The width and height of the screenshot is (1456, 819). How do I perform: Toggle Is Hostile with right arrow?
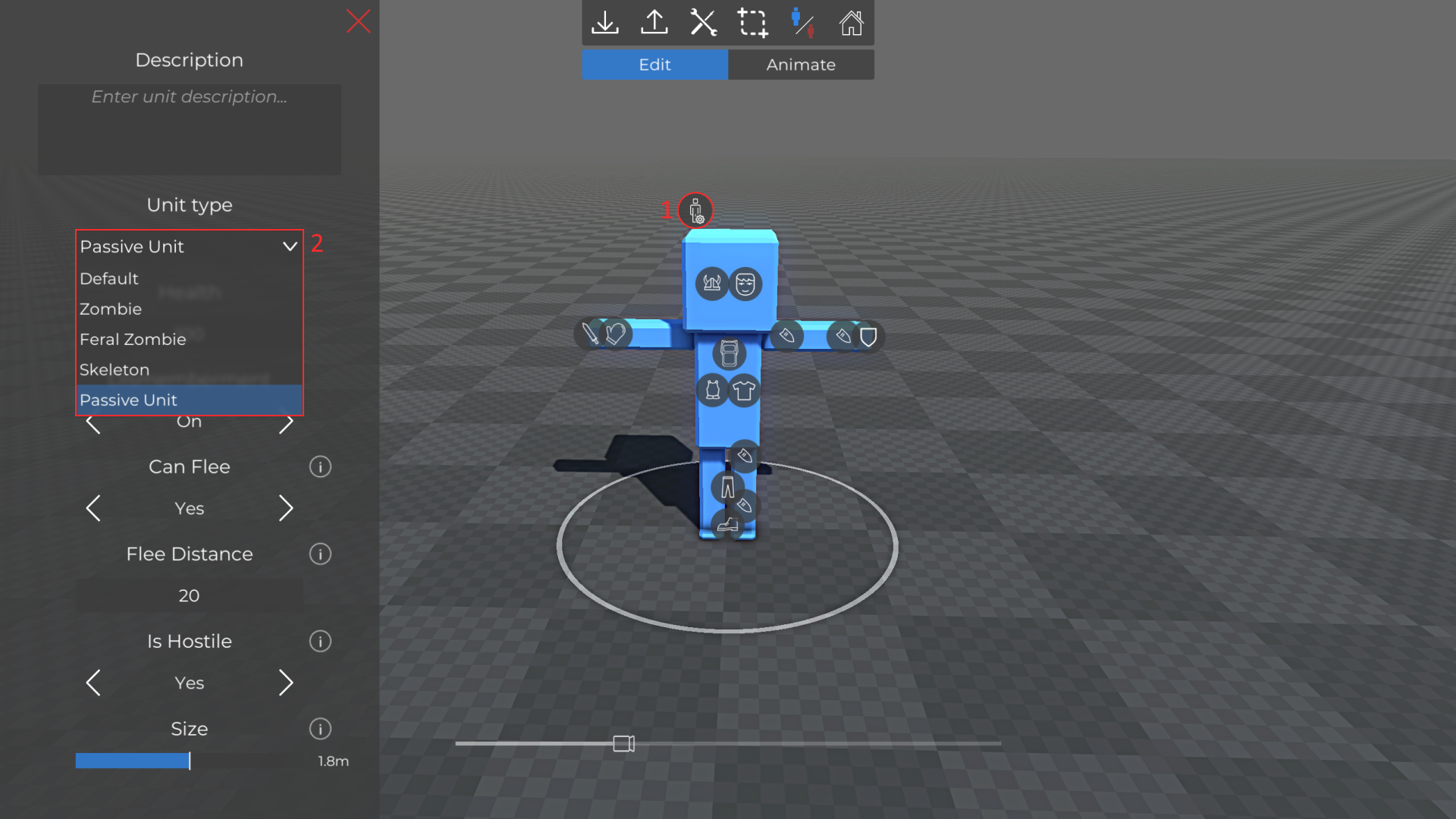(285, 682)
